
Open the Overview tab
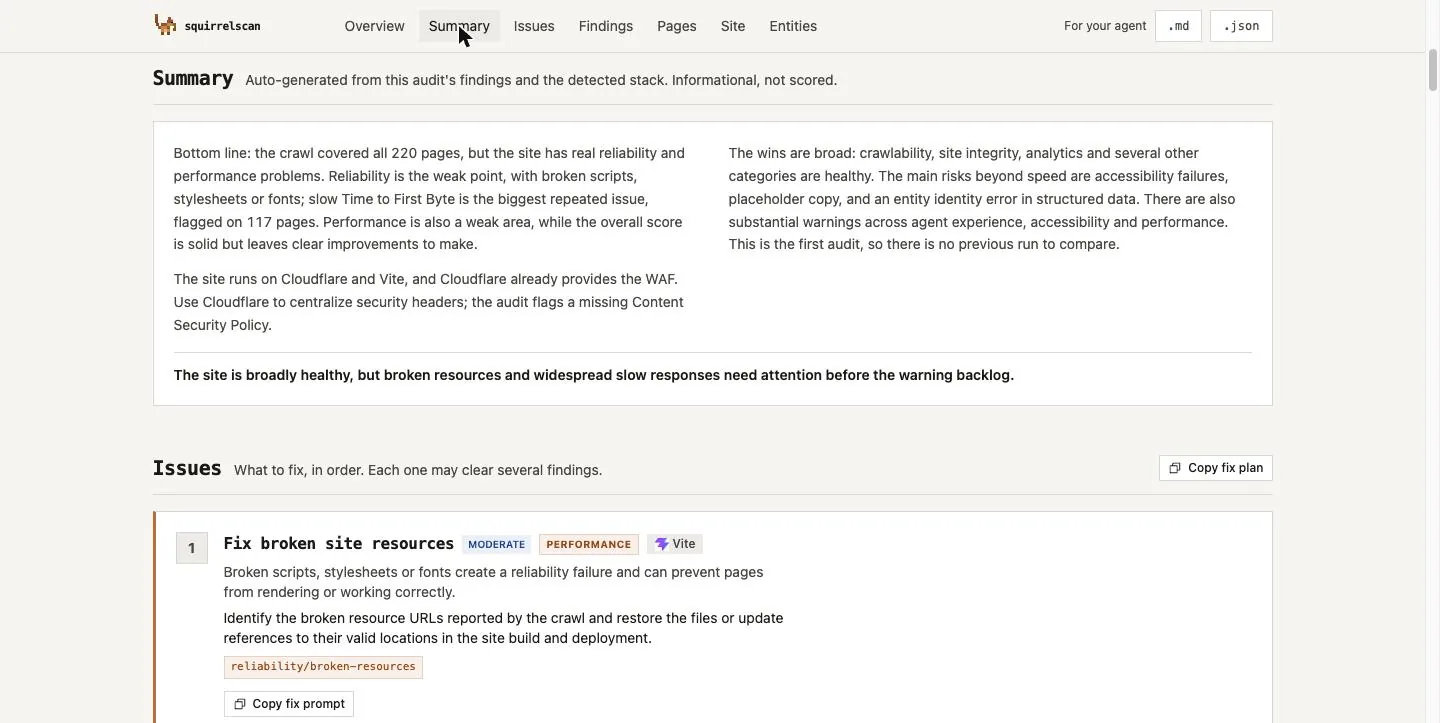(374, 26)
